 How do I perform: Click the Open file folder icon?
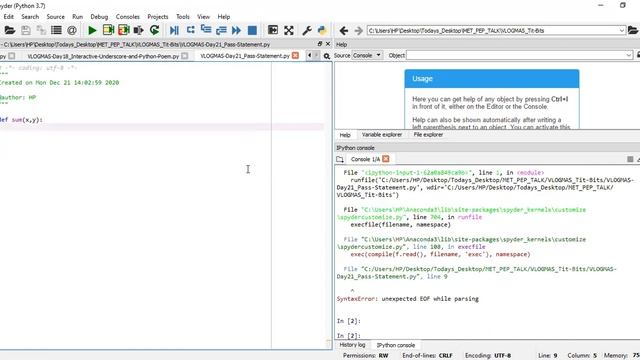coord(10,30)
